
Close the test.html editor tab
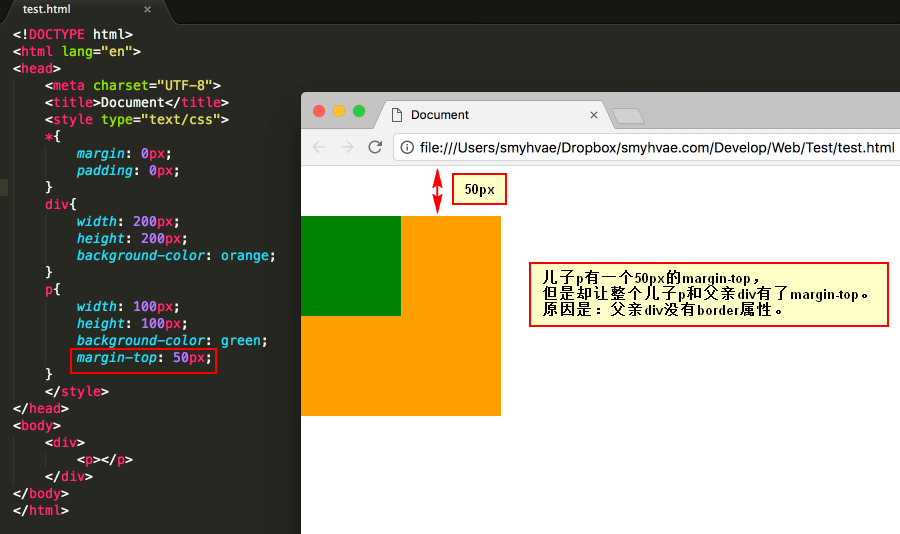pyautogui.click(x=148, y=9)
